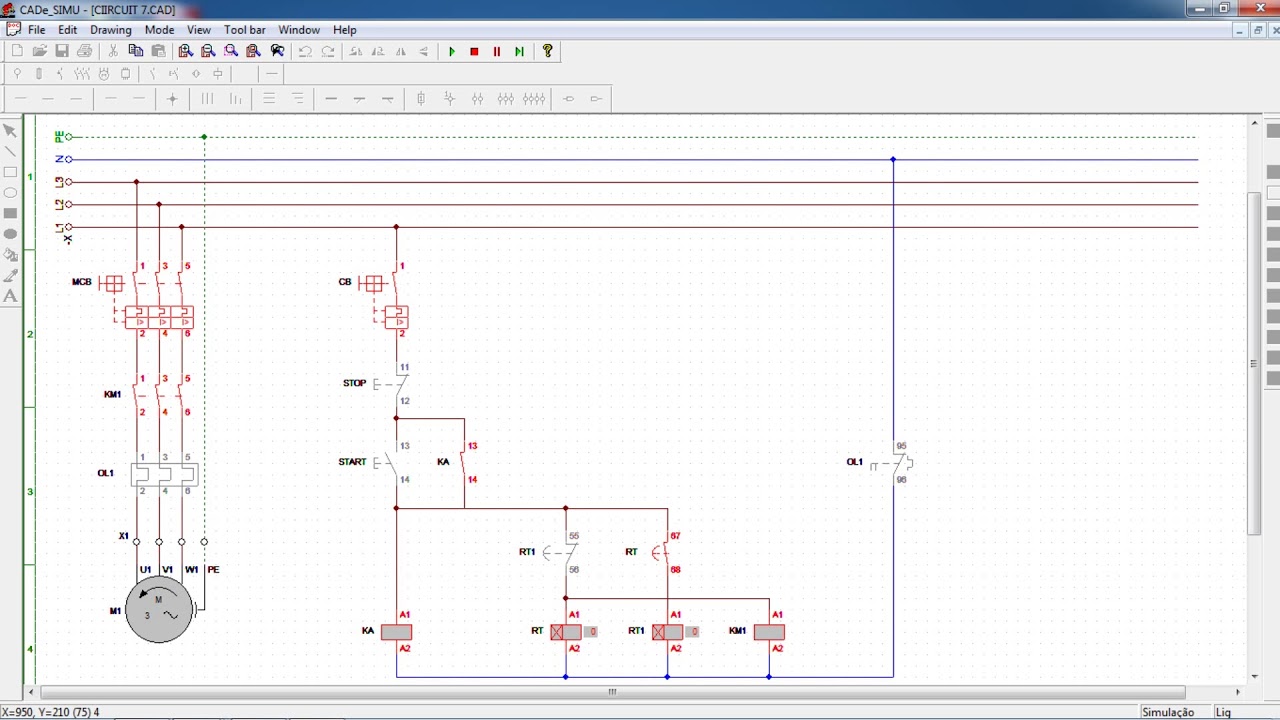Open the Window menu
The height and width of the screenshot is (720, 1280).
coord(299,30)
